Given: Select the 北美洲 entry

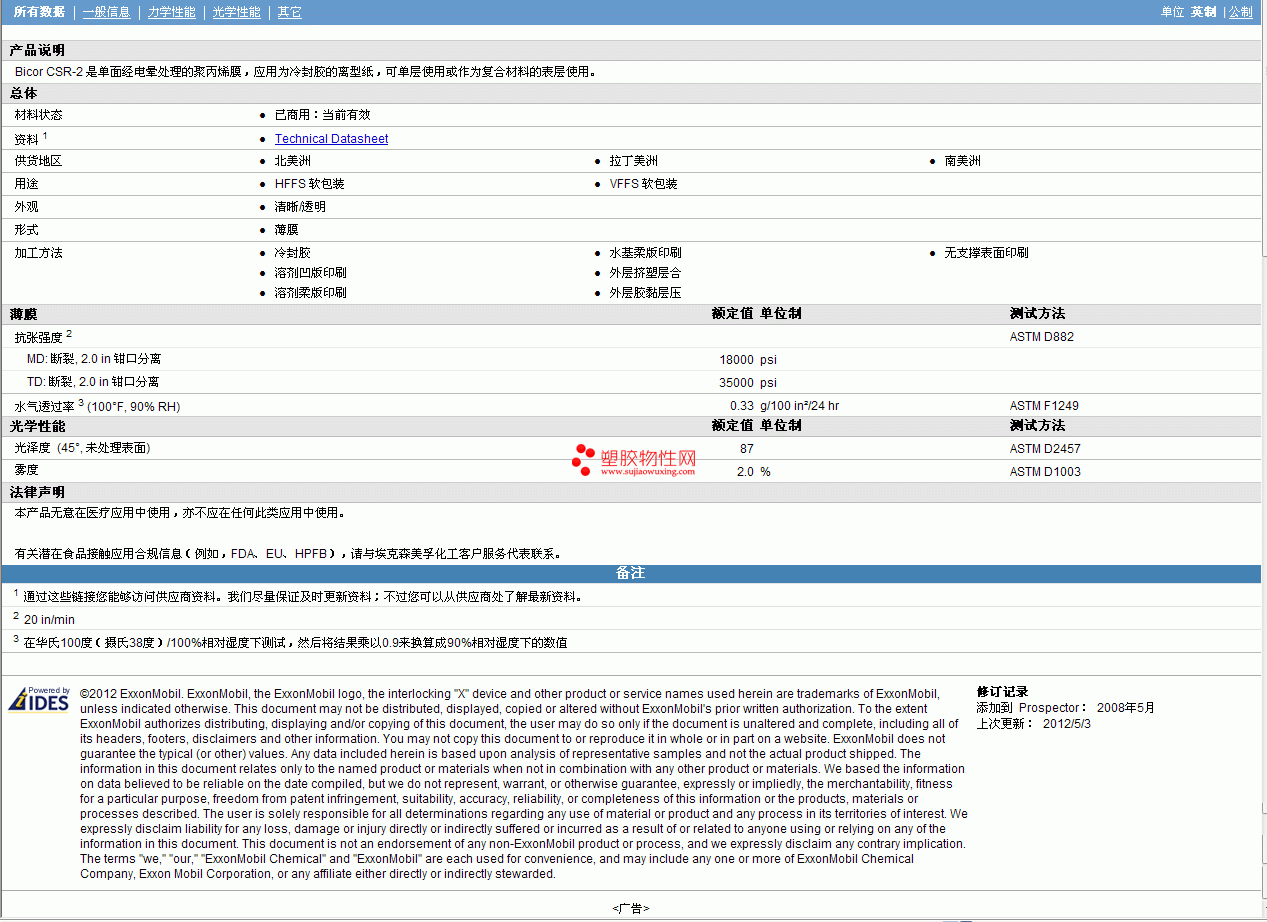Looking at the screenshot, I should (293, 161).
